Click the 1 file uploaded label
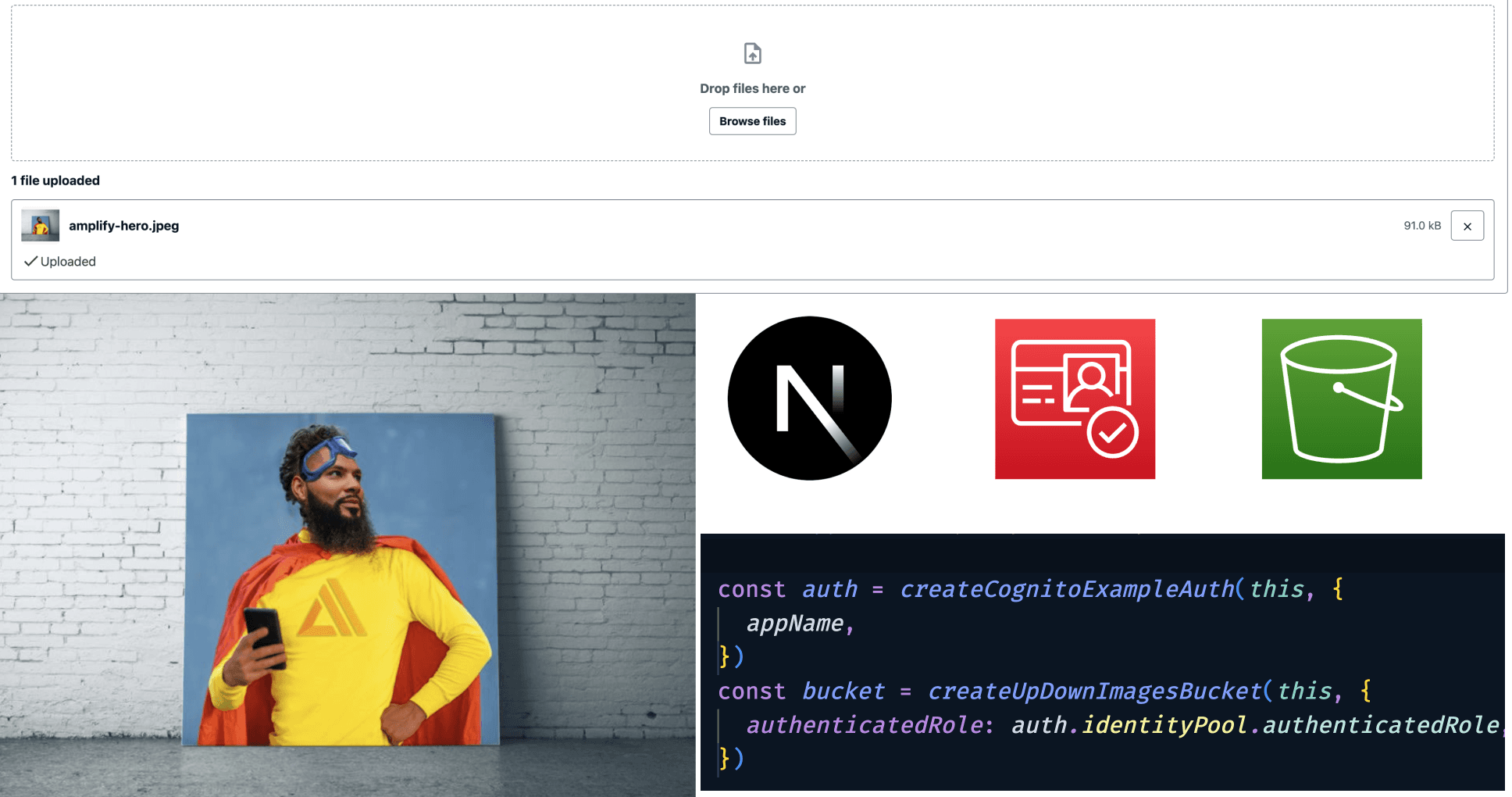This screenshot has height=797, width=1512. (55, 180)
